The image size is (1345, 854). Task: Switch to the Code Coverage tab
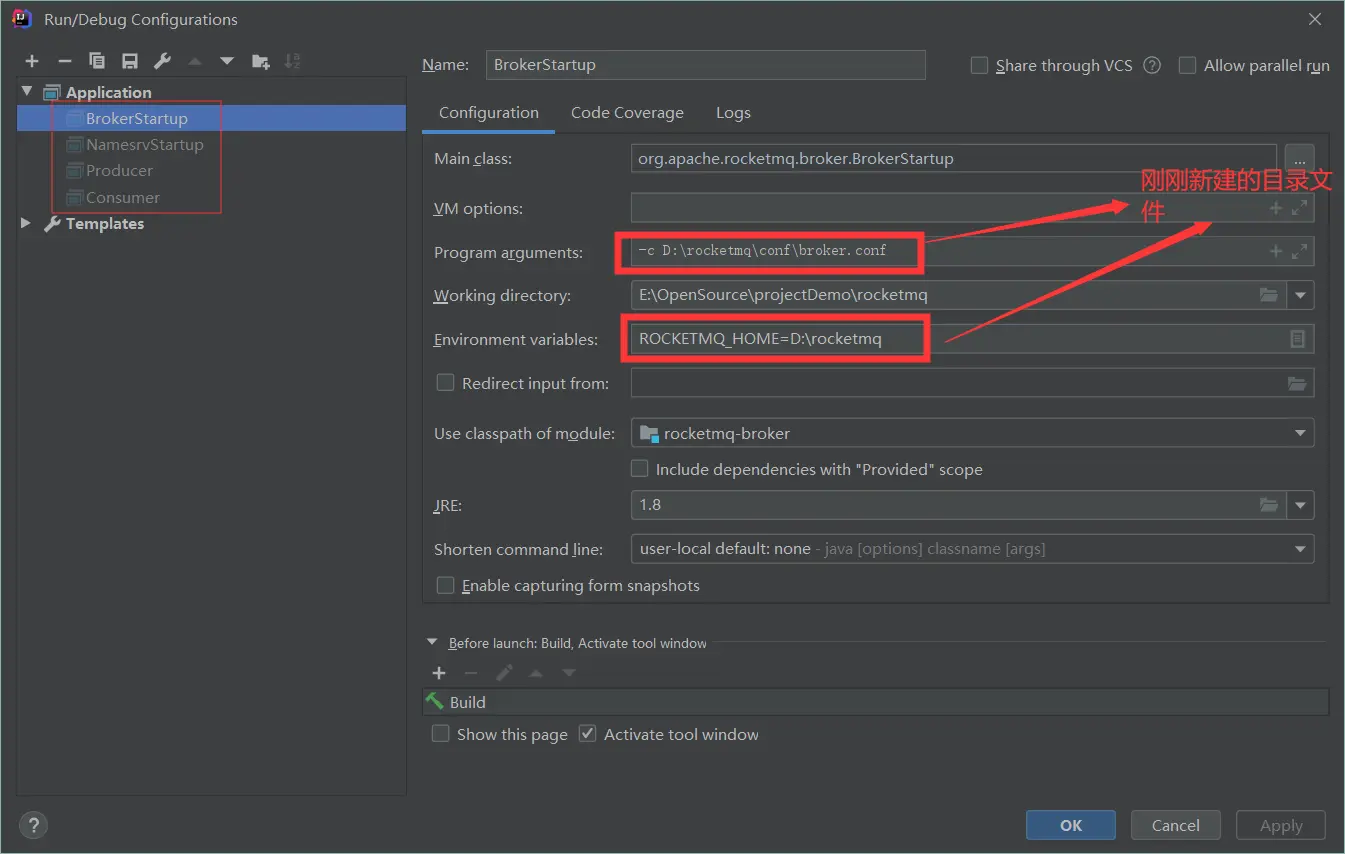627,113
